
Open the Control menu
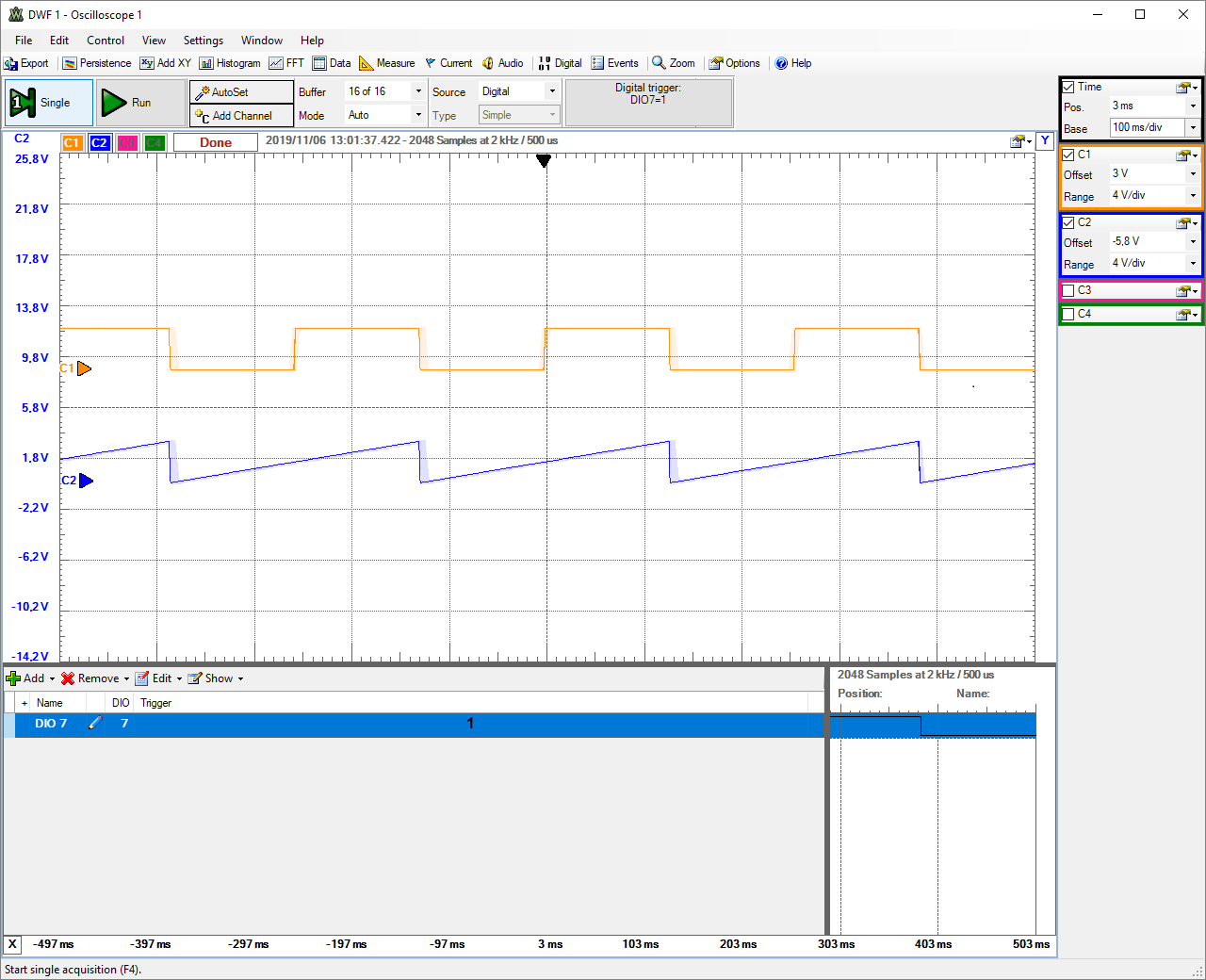coord(106,41)
